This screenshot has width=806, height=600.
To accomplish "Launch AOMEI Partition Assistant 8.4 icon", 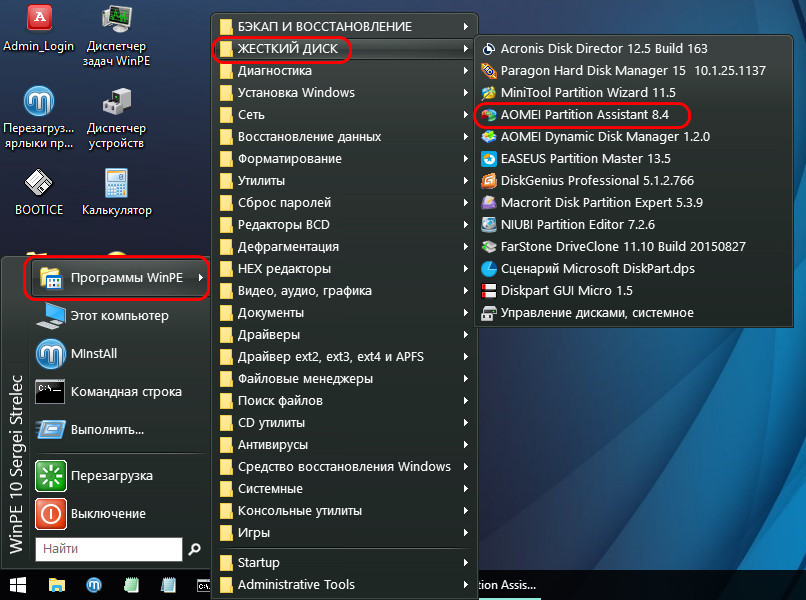I will [x=488, y=115].
